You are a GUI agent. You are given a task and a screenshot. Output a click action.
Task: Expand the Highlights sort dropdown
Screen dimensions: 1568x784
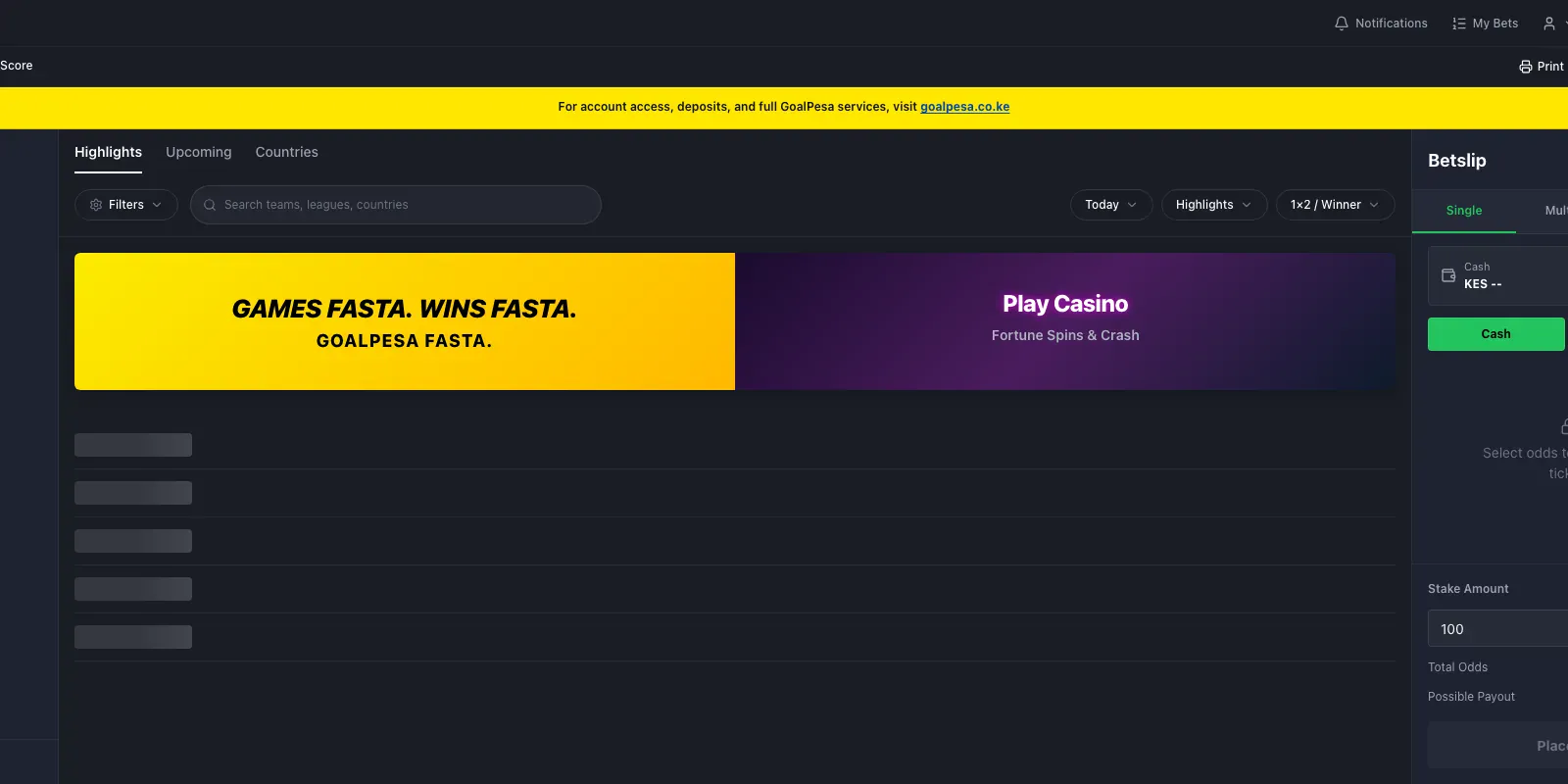1214,205
